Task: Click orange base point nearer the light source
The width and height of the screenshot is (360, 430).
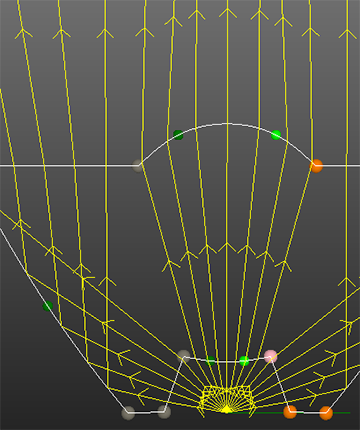Action: (x=290, y=412)
